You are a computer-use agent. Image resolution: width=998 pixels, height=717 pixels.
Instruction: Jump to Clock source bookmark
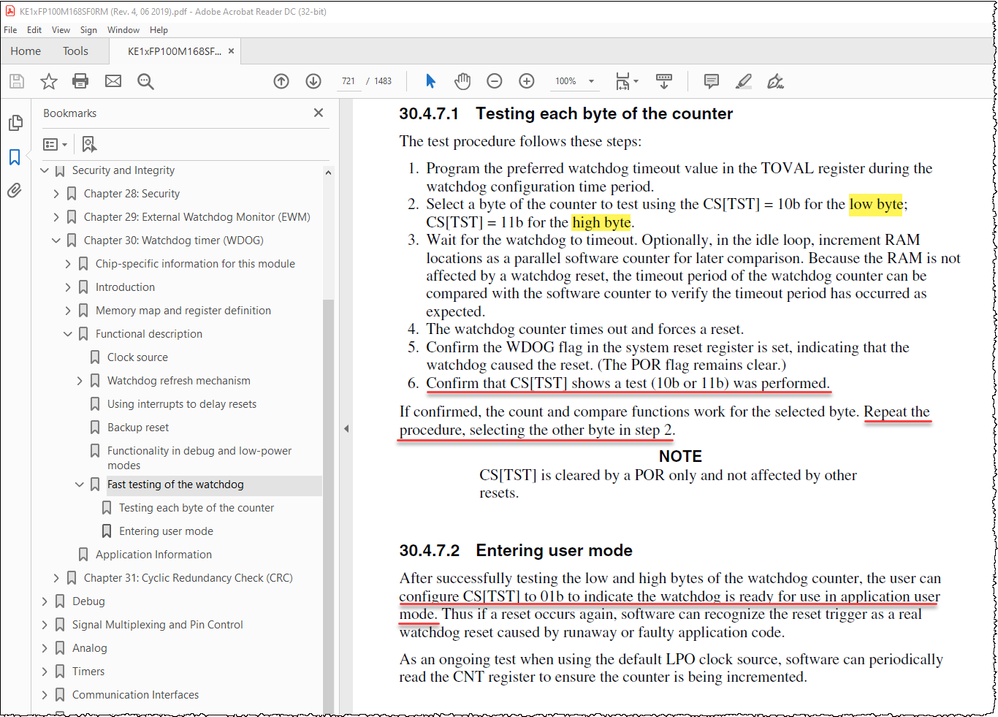coord(137,358)
